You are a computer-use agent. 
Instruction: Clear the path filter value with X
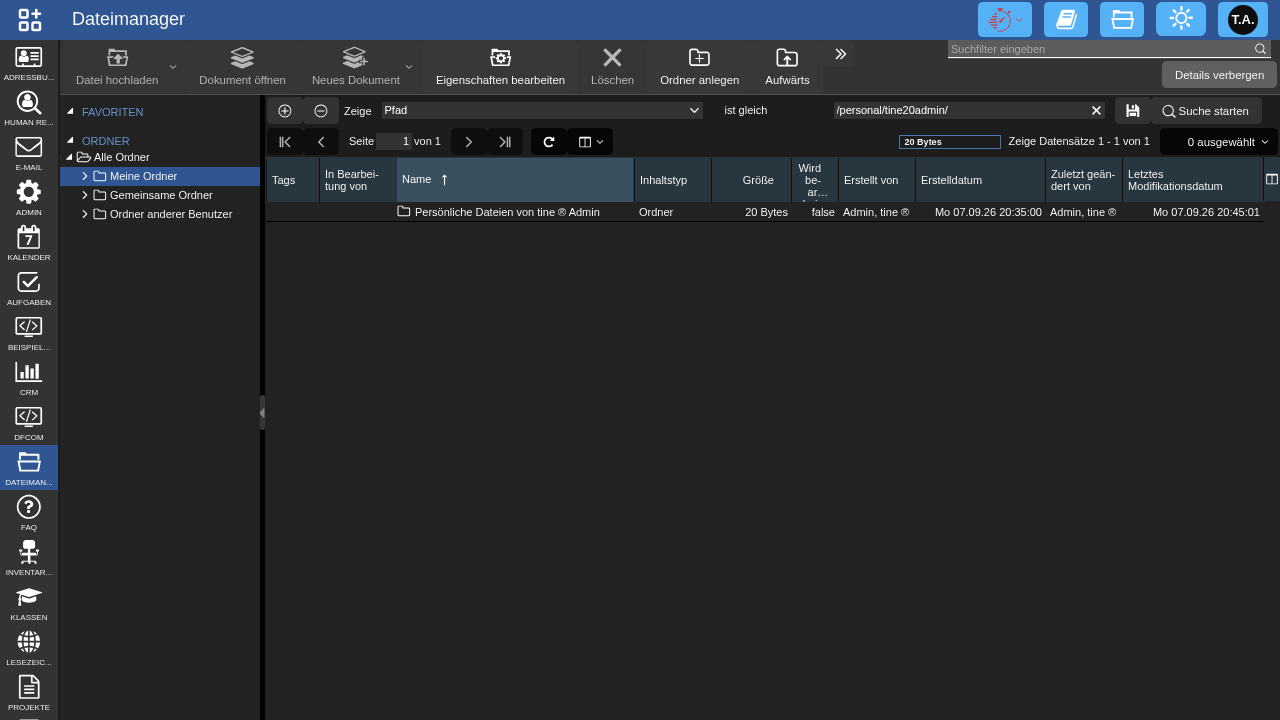click(x=1096, y=110)
